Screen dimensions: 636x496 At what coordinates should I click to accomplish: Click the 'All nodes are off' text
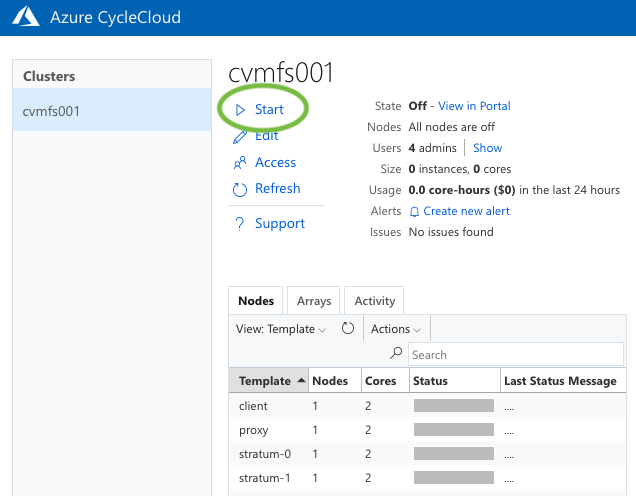coord(451,127)
